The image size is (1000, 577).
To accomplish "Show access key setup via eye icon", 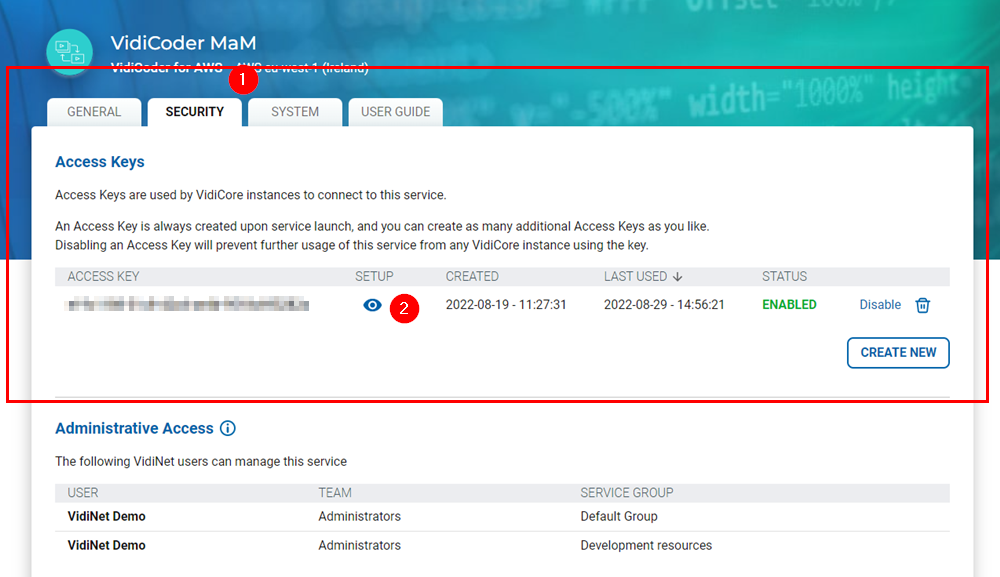I will [x=372, y=305].
